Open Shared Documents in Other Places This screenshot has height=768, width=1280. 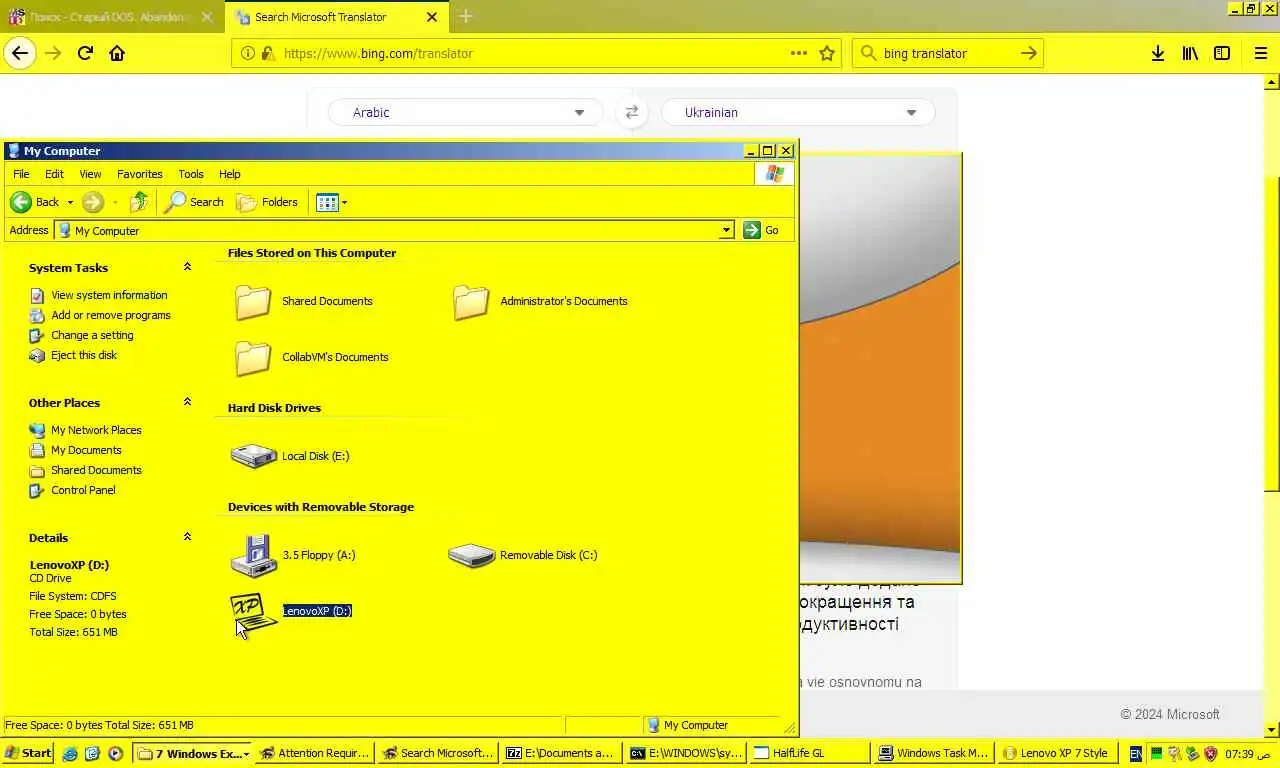tap(96, 470)
